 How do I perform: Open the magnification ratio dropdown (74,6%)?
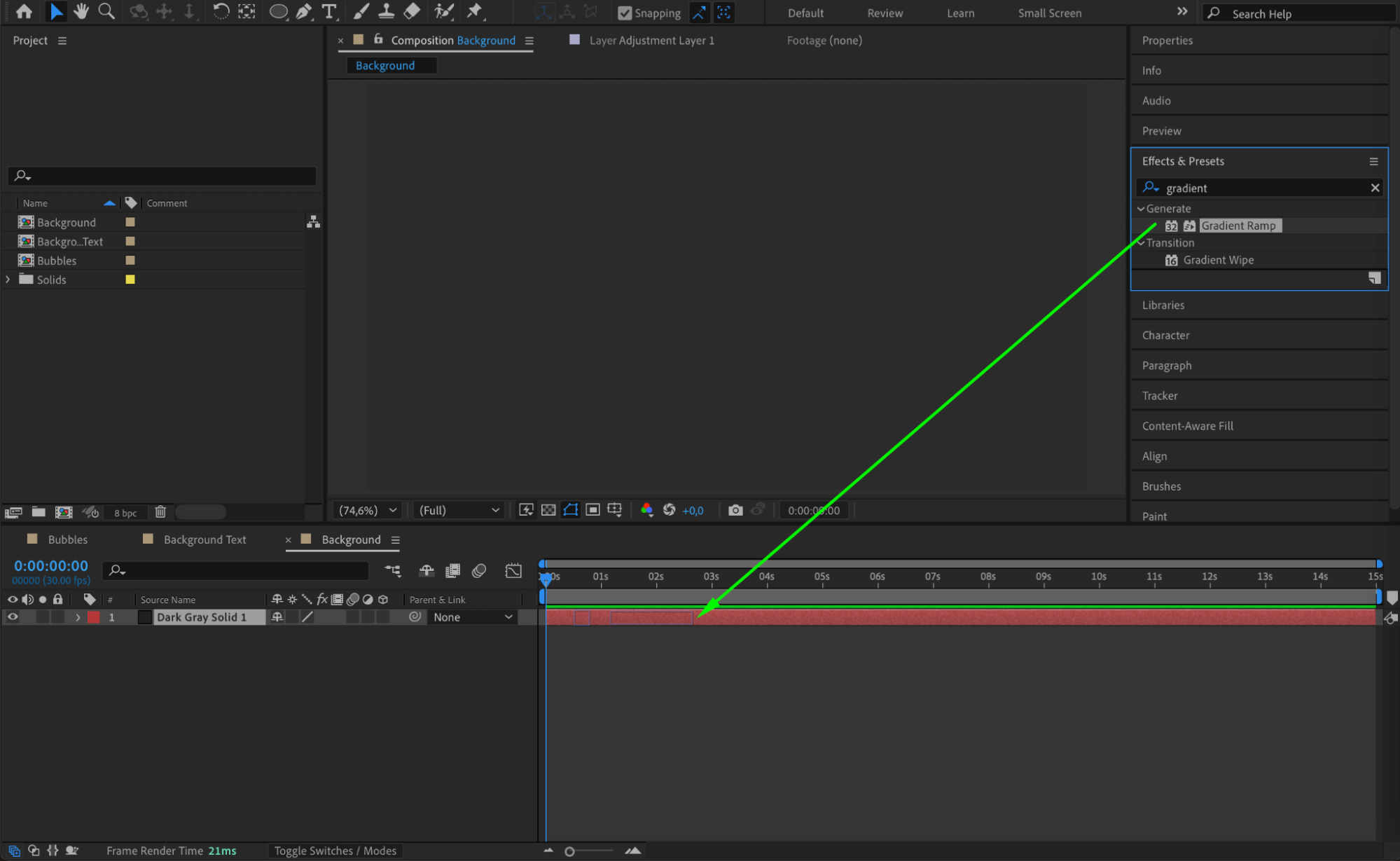(367, 510)
